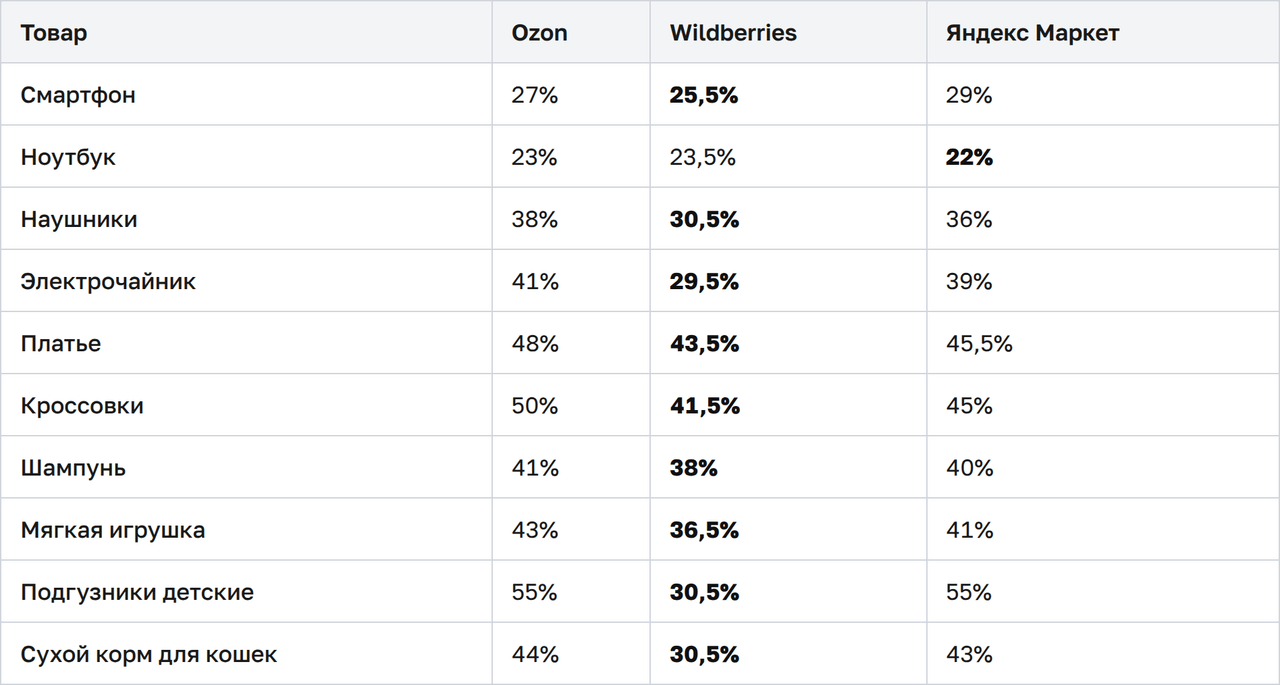Select the Ноутбук product cell
Viewport: 1280px width, 685px height.
click(x=68, y=157)
